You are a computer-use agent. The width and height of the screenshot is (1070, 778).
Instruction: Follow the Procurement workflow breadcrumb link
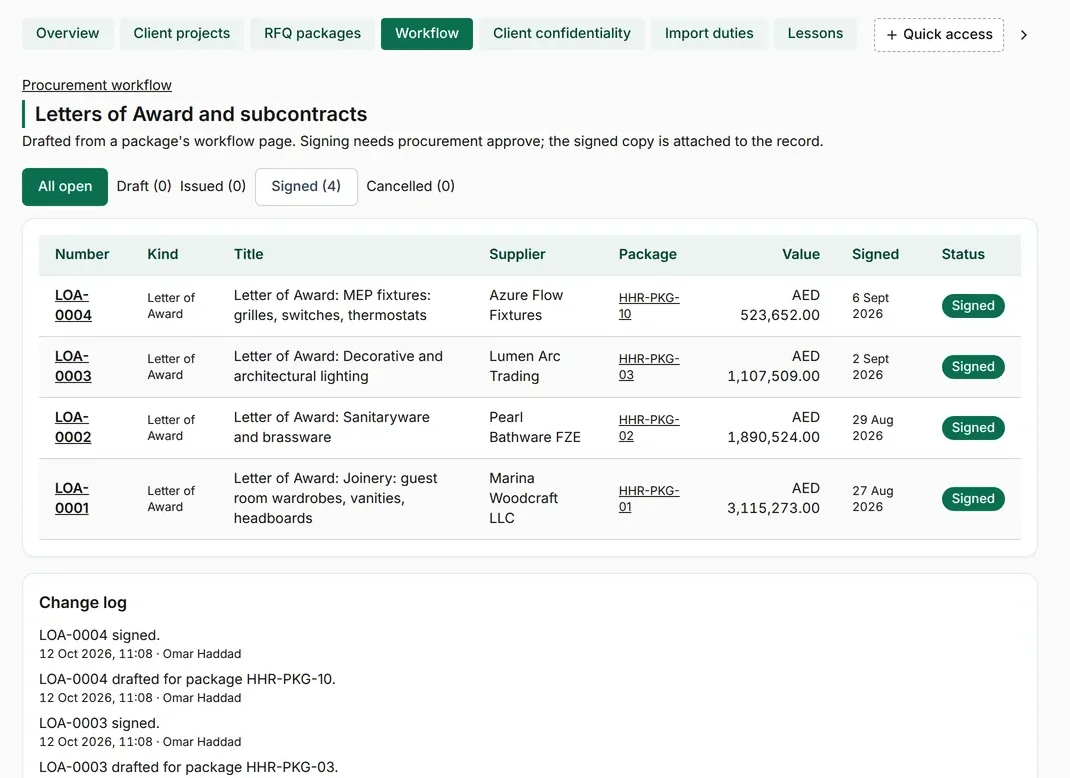(97, 85)
